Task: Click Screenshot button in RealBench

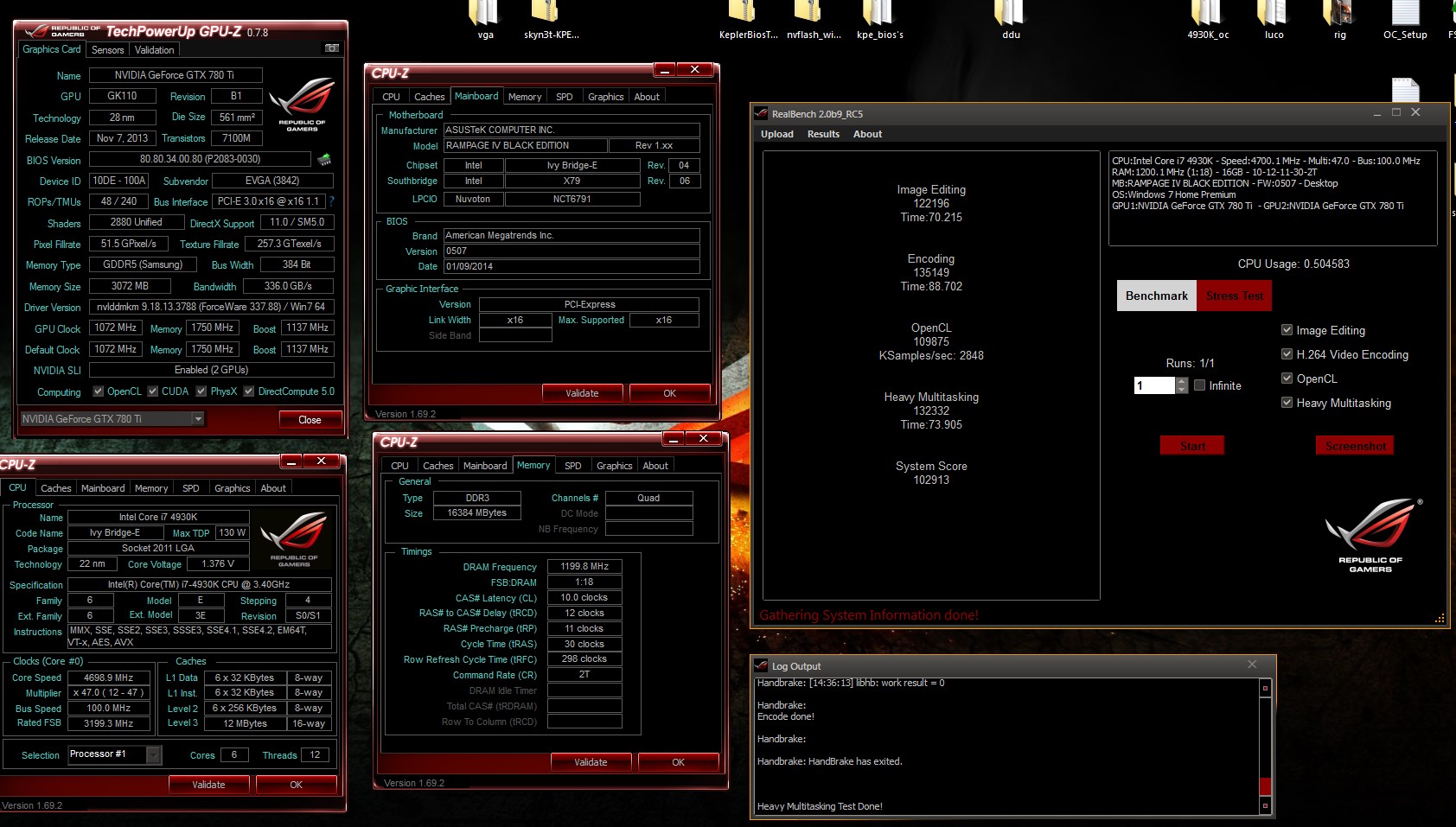Action: (x=1355, y=446)
